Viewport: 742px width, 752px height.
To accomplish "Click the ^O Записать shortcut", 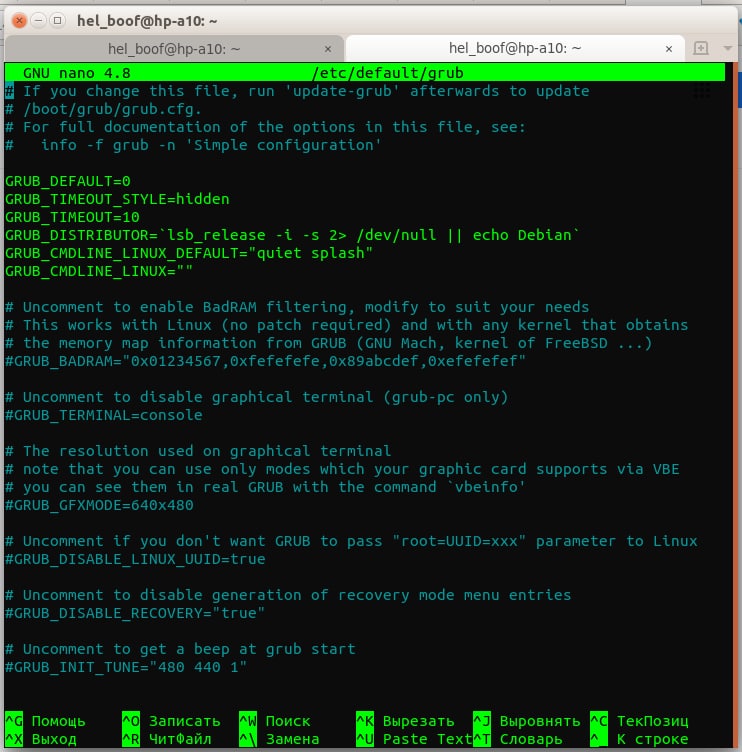I will [171, 721].
